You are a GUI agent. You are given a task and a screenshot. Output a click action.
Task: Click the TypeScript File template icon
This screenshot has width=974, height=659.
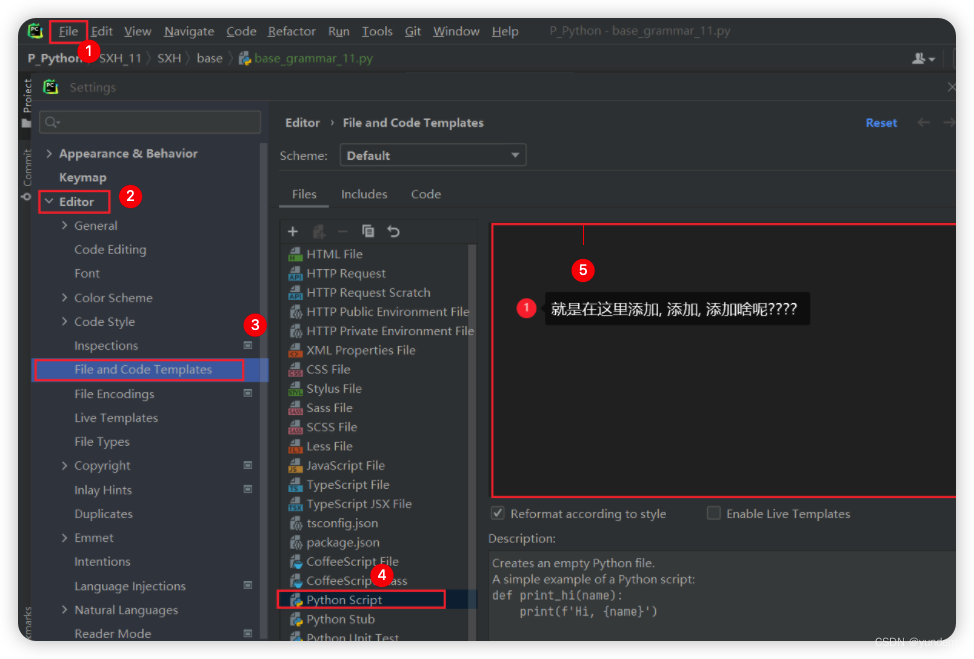295,485
